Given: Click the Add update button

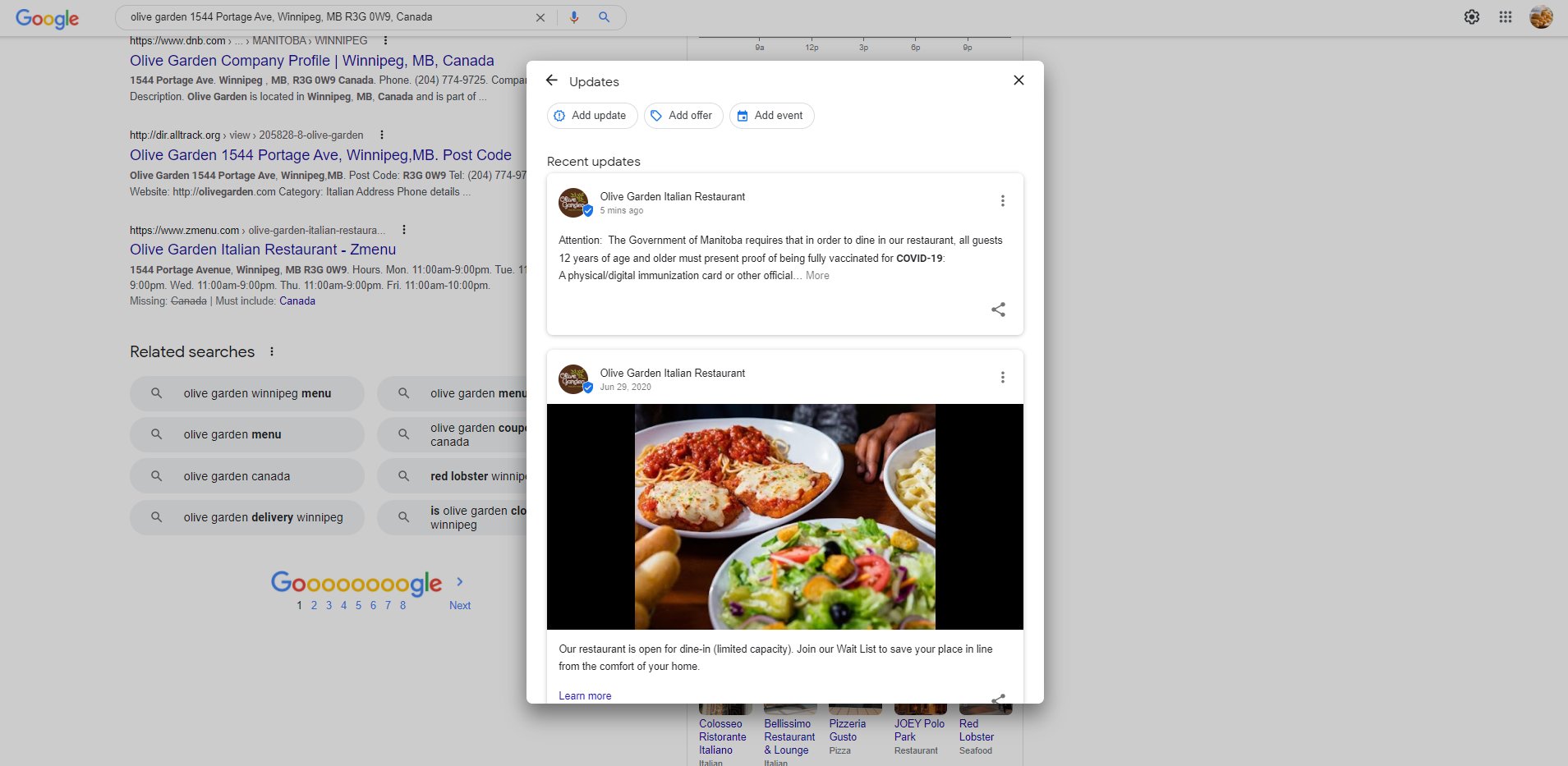Looking at the screenshot, I should click(x=591, y=116).
